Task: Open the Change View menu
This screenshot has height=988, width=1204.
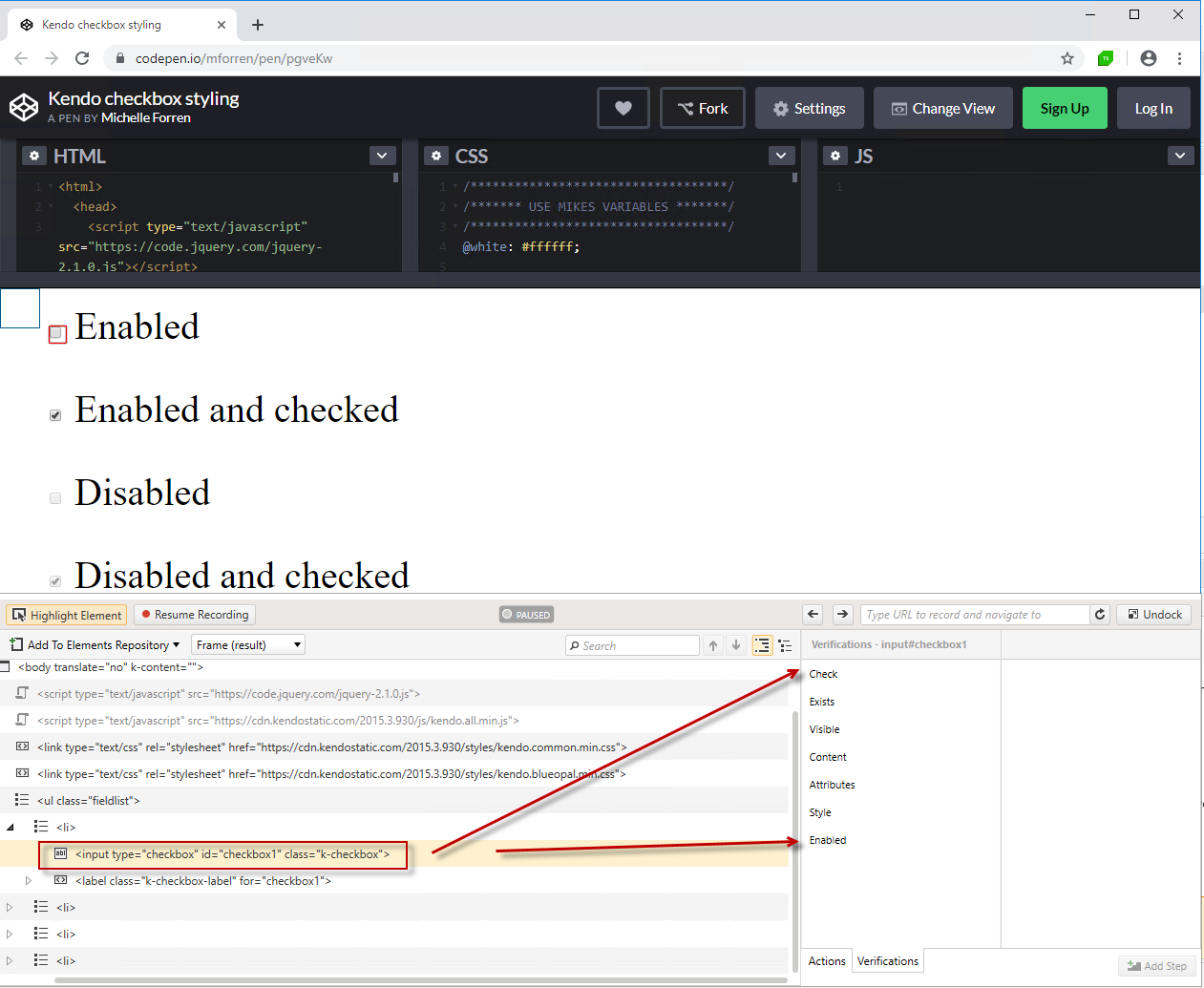Action: tap(943, 108)
